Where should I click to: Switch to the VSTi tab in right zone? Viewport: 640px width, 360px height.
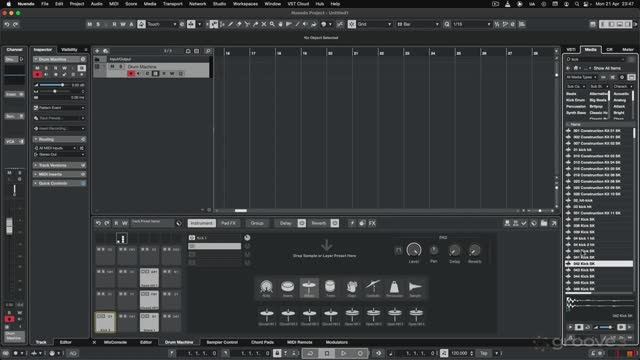pos(571,49)
